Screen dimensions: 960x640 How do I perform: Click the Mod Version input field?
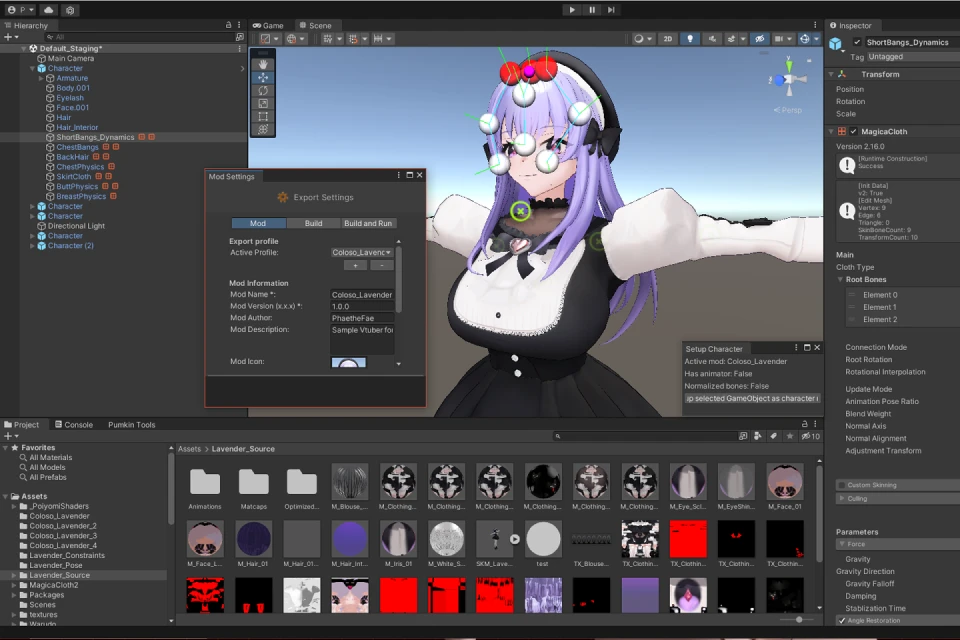[362, 306]
